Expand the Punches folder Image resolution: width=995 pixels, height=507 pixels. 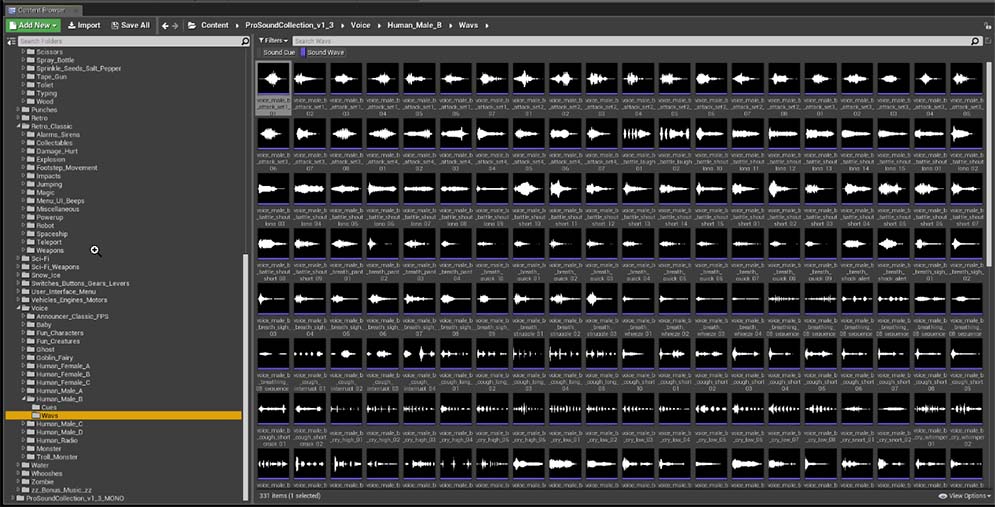click(x=18, y=109)
